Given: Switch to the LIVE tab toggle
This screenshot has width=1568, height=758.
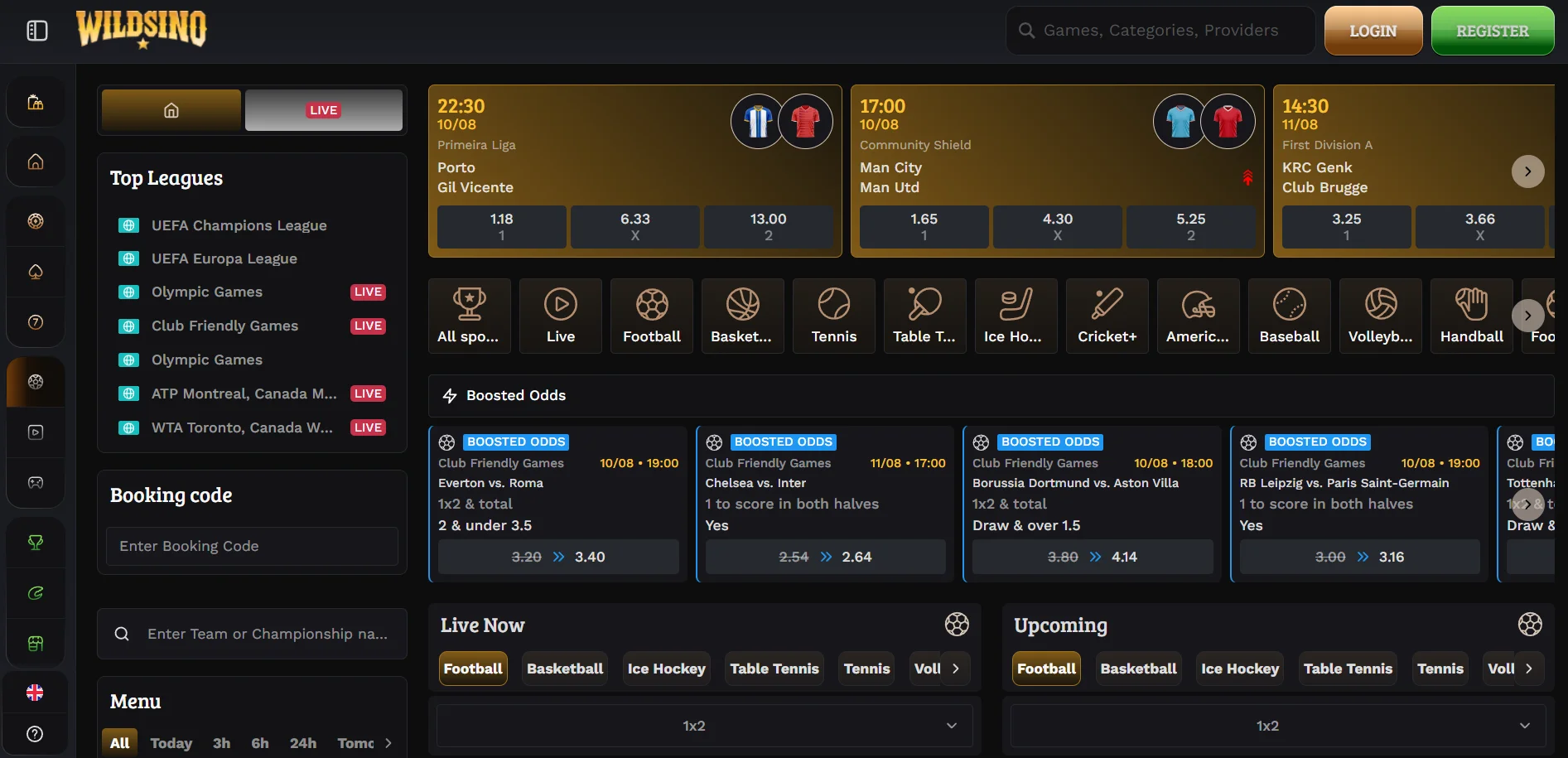Looking at the screenshot, I should click(324, 110).
